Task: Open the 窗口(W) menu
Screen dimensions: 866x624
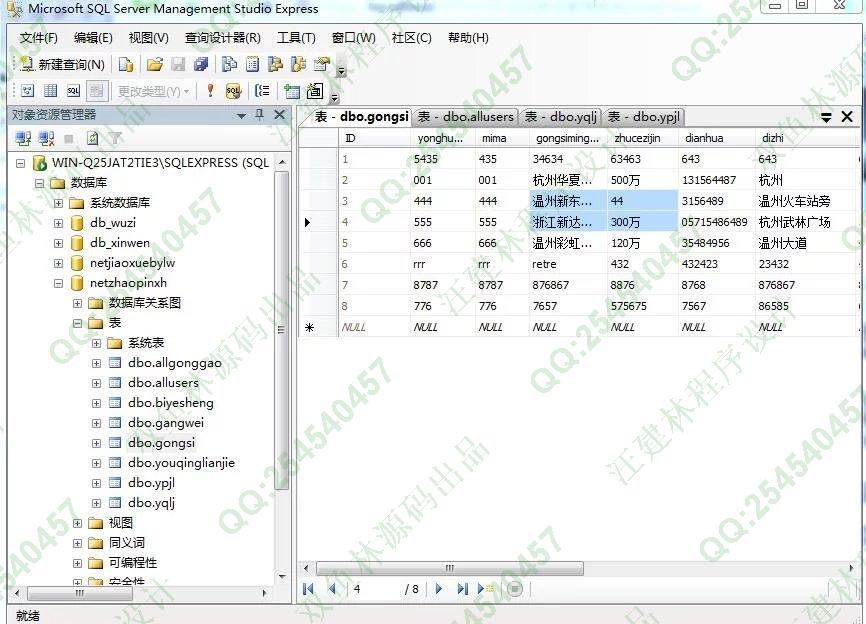Action: (x=353, y=38)
